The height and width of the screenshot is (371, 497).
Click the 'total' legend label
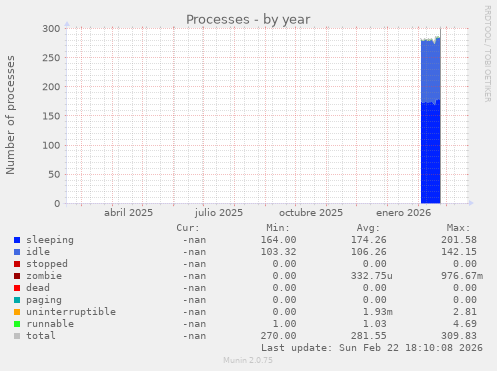(41, 336)
